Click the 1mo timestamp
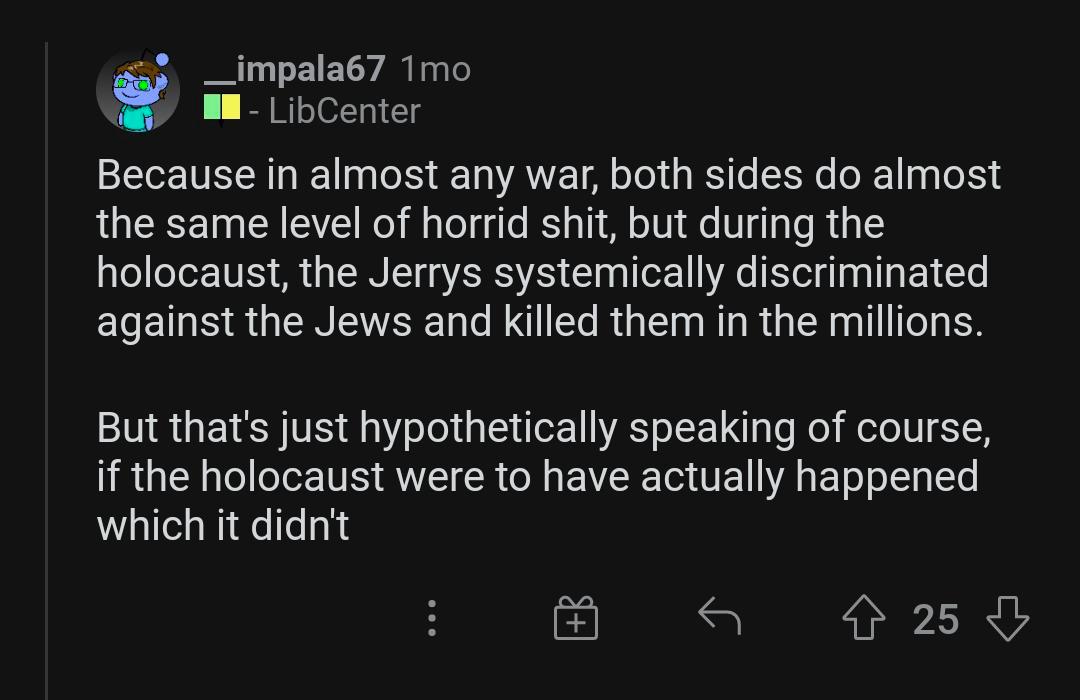 pyautogui.click(x=434, y=68)
